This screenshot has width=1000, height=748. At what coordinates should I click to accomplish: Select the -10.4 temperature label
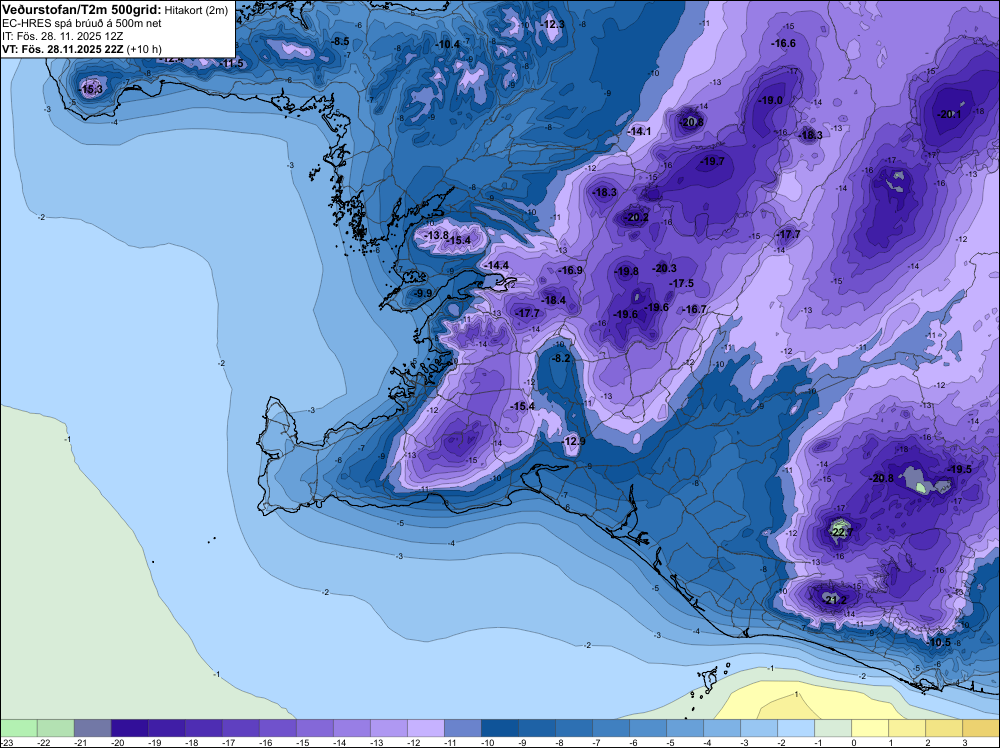[x=447, y=44]
